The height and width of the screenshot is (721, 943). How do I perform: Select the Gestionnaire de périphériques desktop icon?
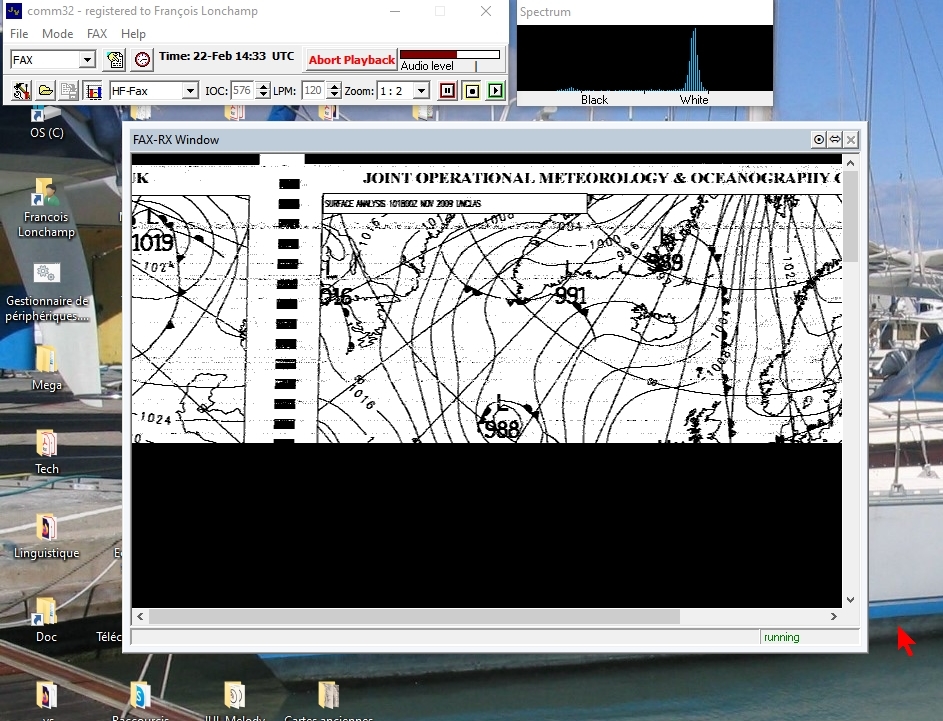(x=47, y=292)
